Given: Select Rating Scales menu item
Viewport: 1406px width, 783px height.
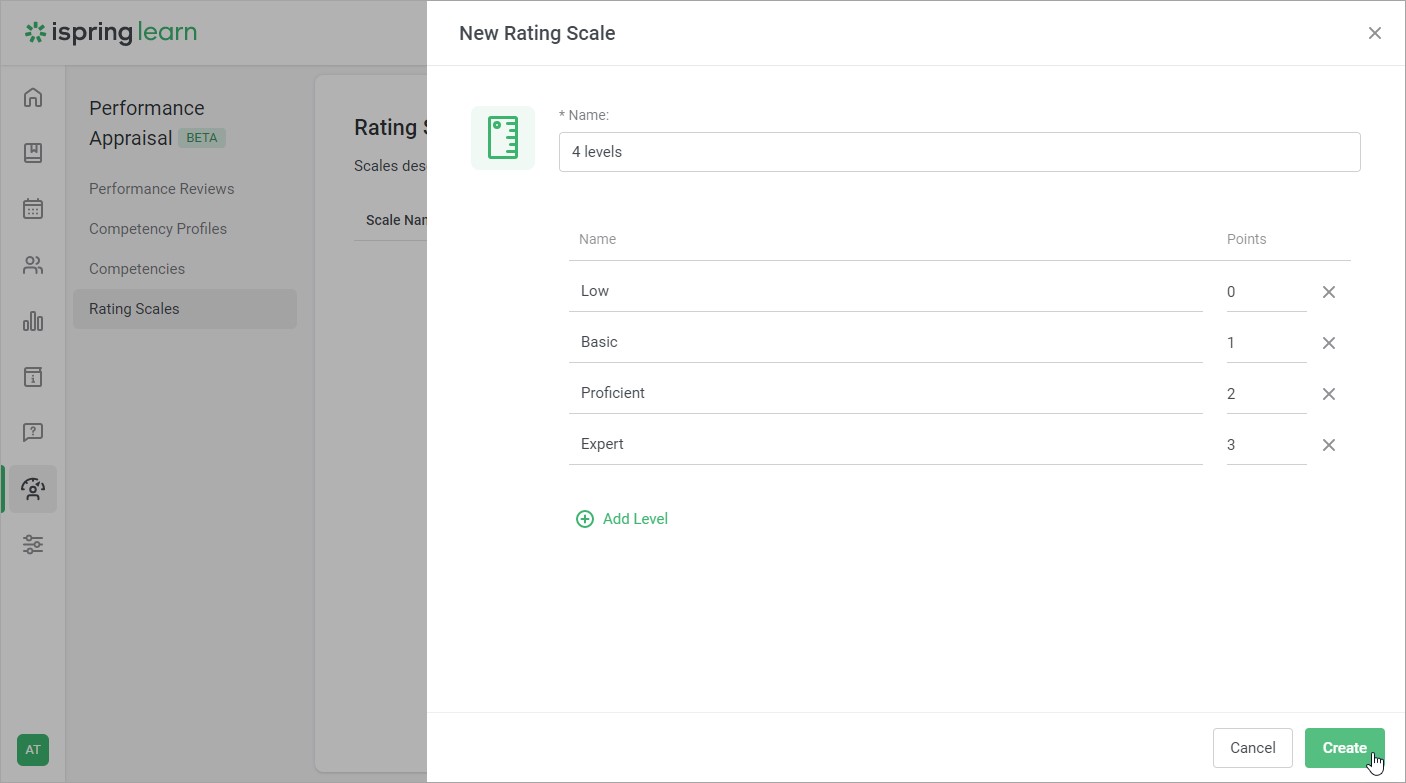Looking at the screenshot, I should pos(185,309).
